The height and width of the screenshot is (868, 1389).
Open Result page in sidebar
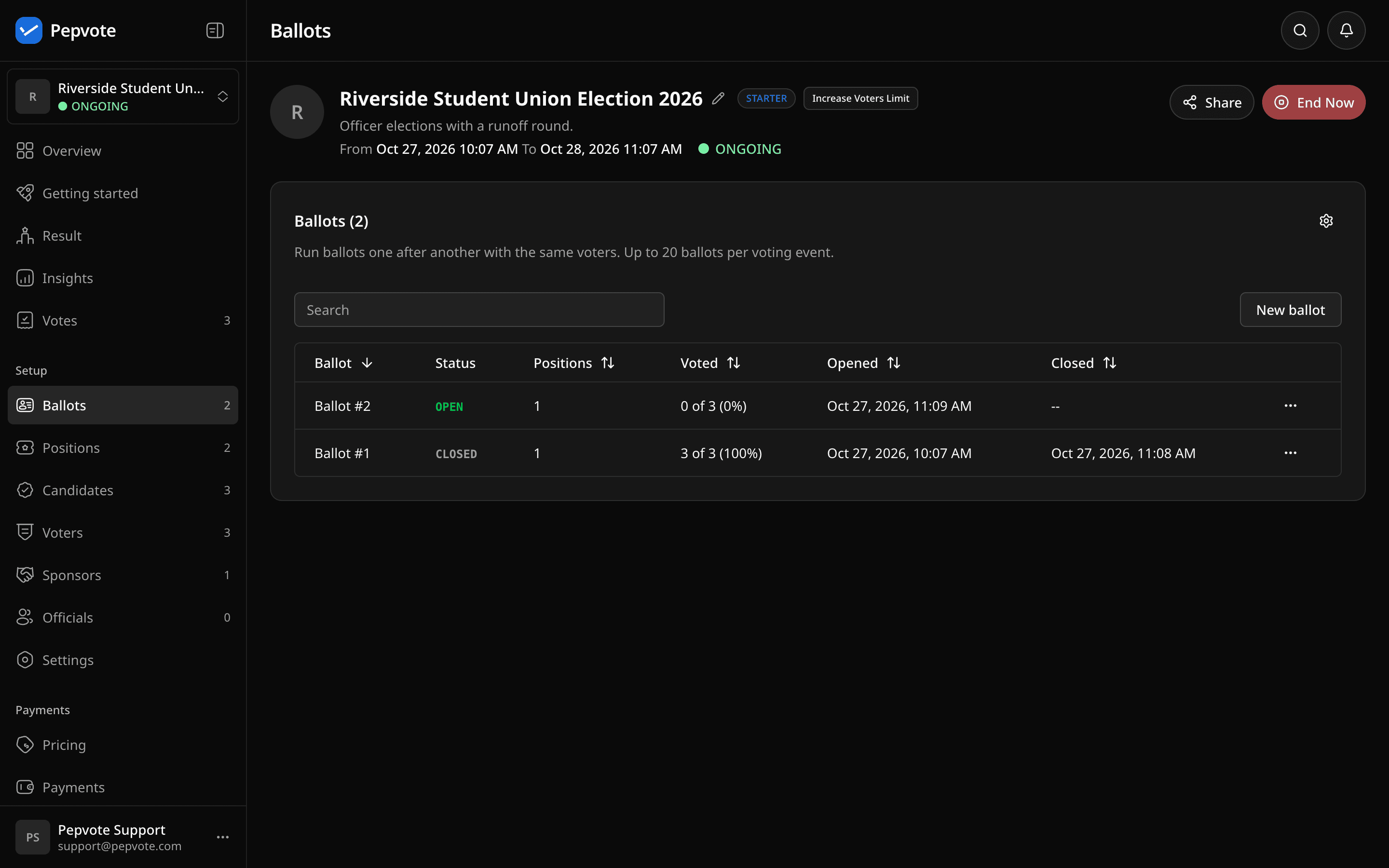coord(123,235)
